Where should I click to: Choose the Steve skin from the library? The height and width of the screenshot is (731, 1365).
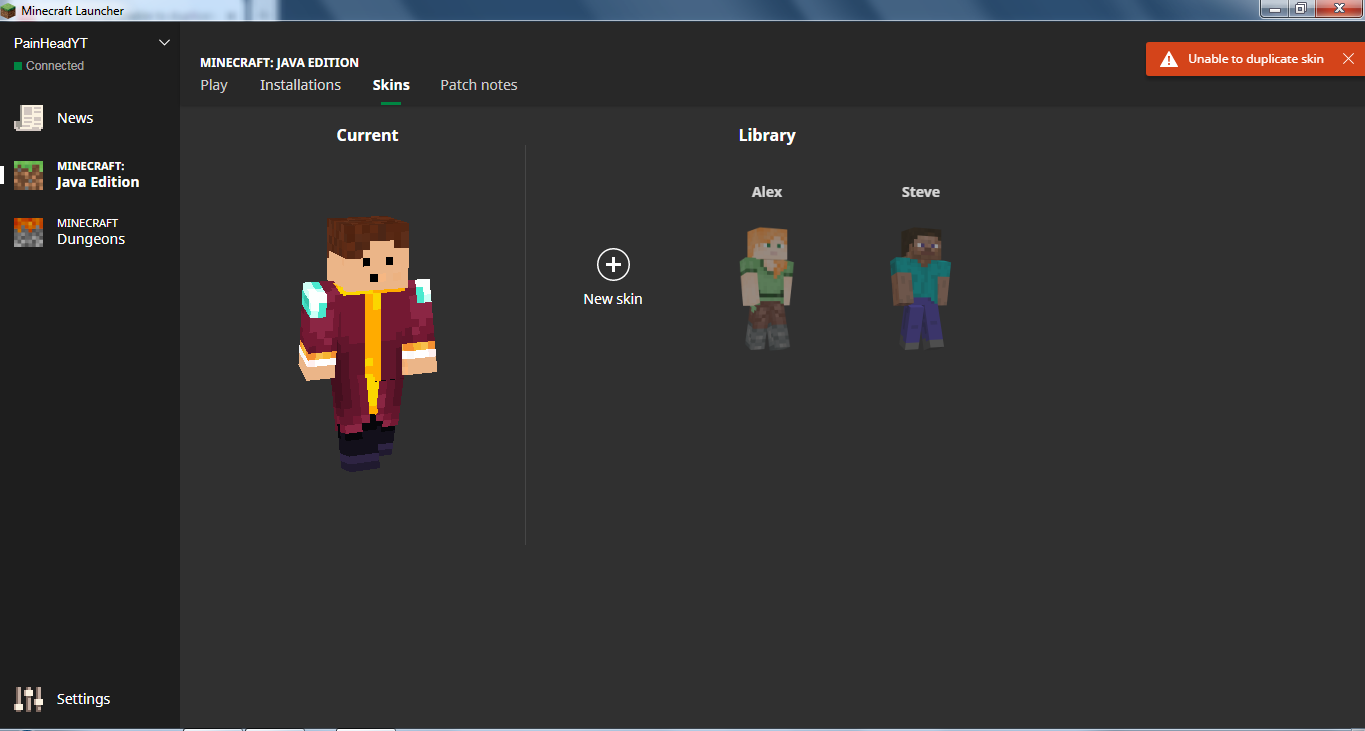pos(920,287)
